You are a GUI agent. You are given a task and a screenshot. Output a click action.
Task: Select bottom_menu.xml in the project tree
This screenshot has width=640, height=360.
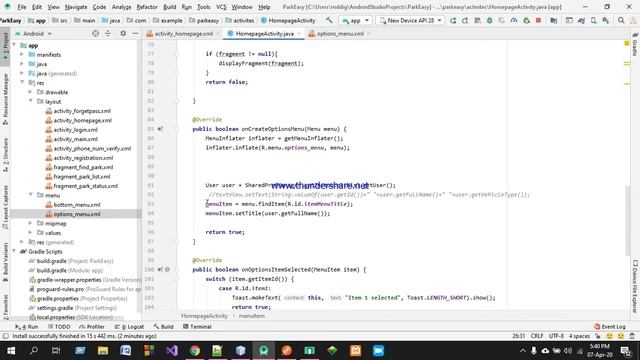pyautogui.click(x=77, y=204)
